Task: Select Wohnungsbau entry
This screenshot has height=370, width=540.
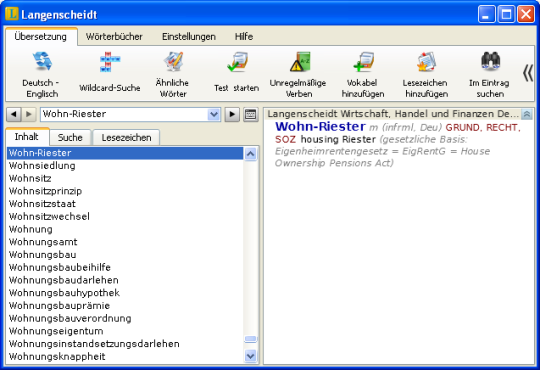Action: tap(125, 255)
